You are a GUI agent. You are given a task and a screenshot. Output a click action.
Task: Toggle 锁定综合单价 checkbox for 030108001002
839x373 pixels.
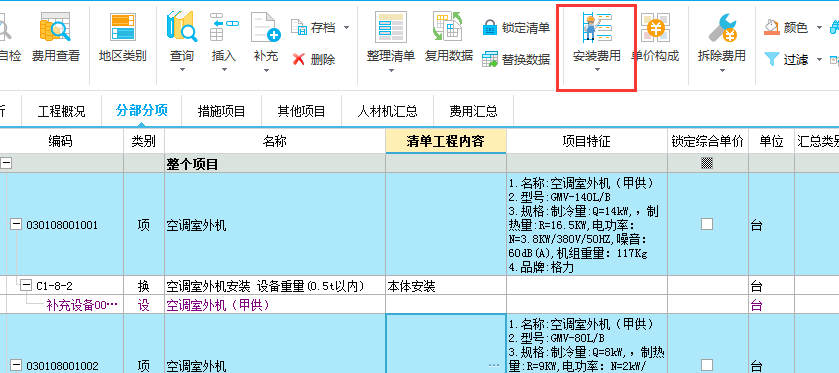(707, 365)
